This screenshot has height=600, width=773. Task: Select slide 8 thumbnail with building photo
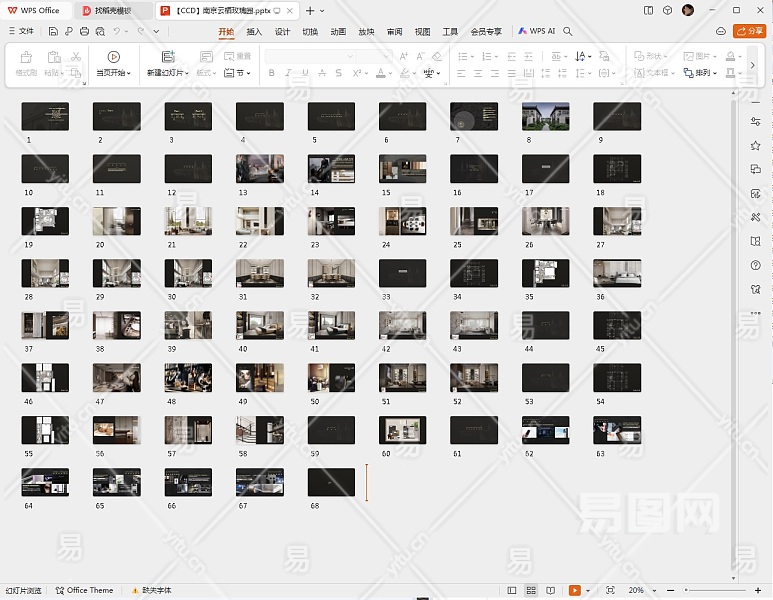(545, 116)
